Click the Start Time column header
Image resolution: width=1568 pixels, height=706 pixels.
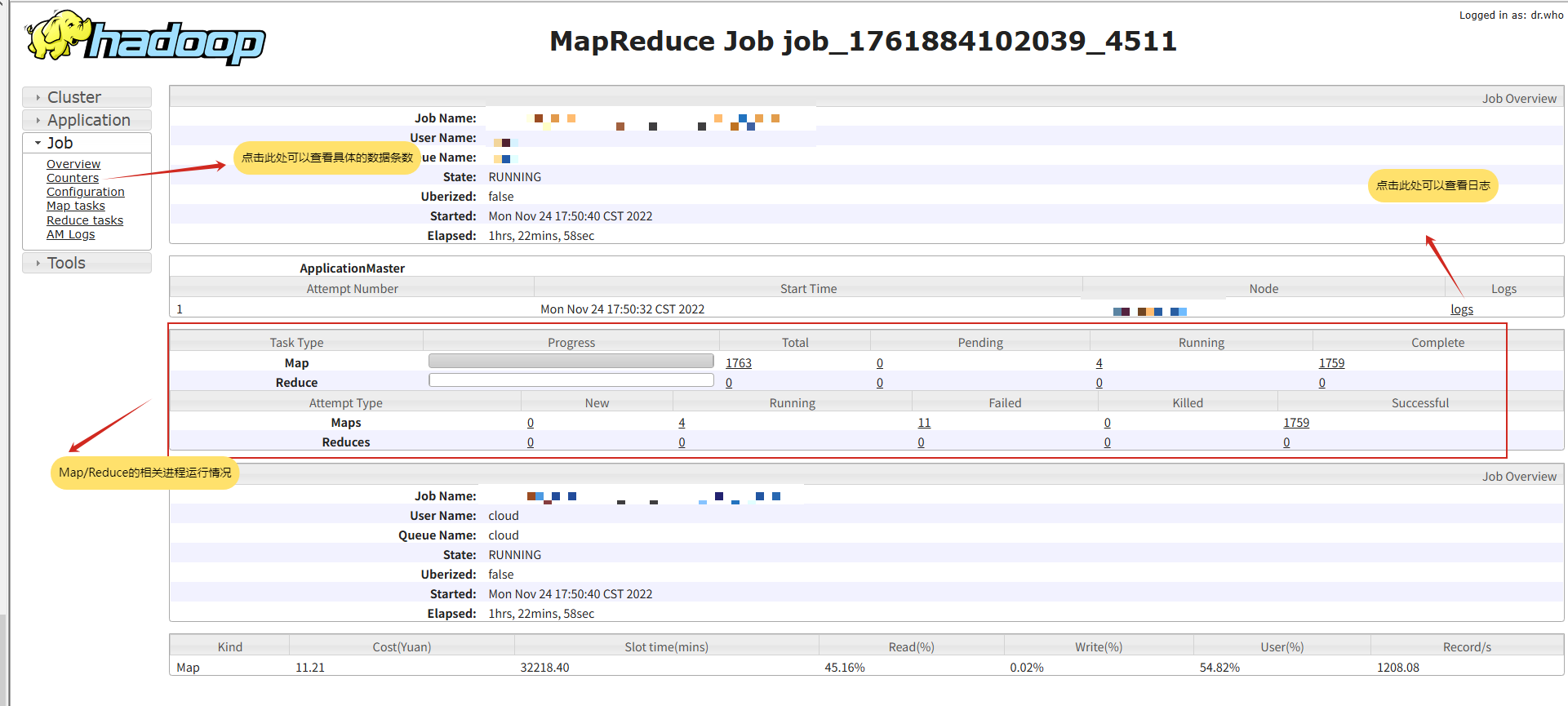[808, 289]
